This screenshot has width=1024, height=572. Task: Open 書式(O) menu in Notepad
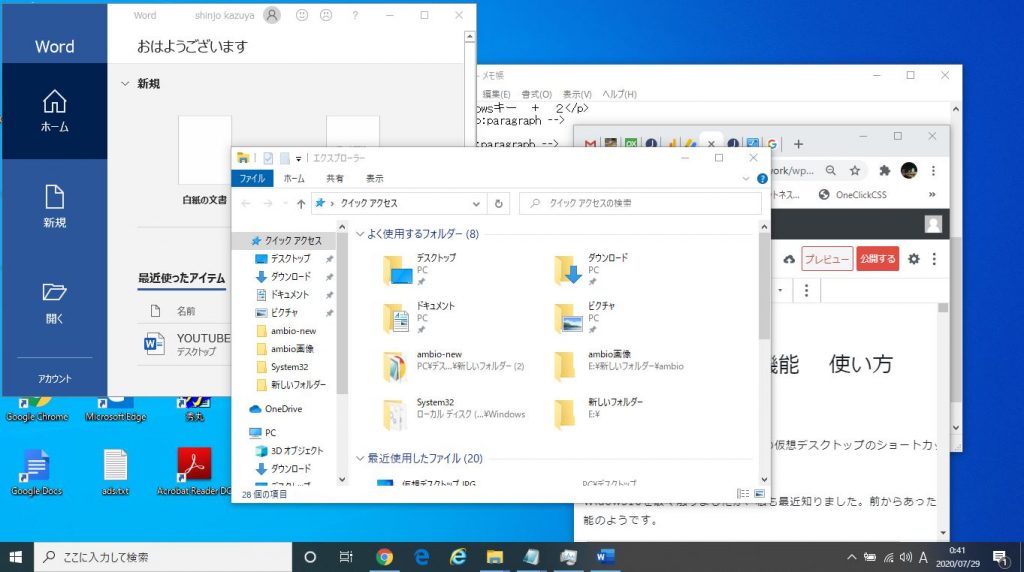click(537, 94)
